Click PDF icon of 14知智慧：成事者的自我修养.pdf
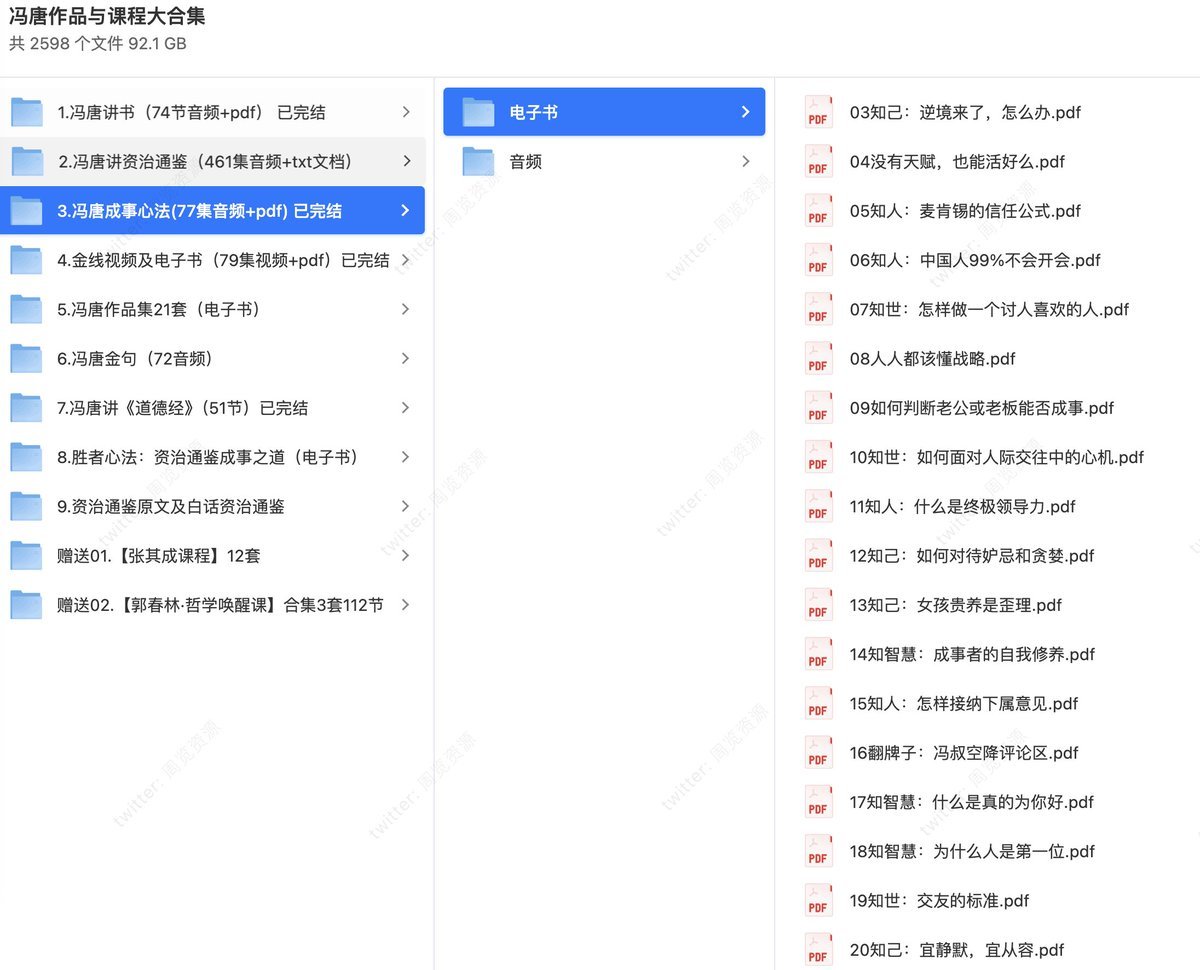Image resolution: width=1200 pixels, height=970 pixels. [x=819, y=654]
